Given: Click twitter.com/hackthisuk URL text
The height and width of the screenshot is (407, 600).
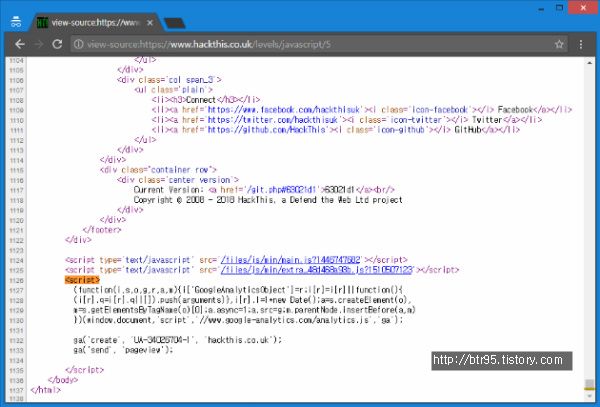Looking at the screenshot, I should (272, 120).
